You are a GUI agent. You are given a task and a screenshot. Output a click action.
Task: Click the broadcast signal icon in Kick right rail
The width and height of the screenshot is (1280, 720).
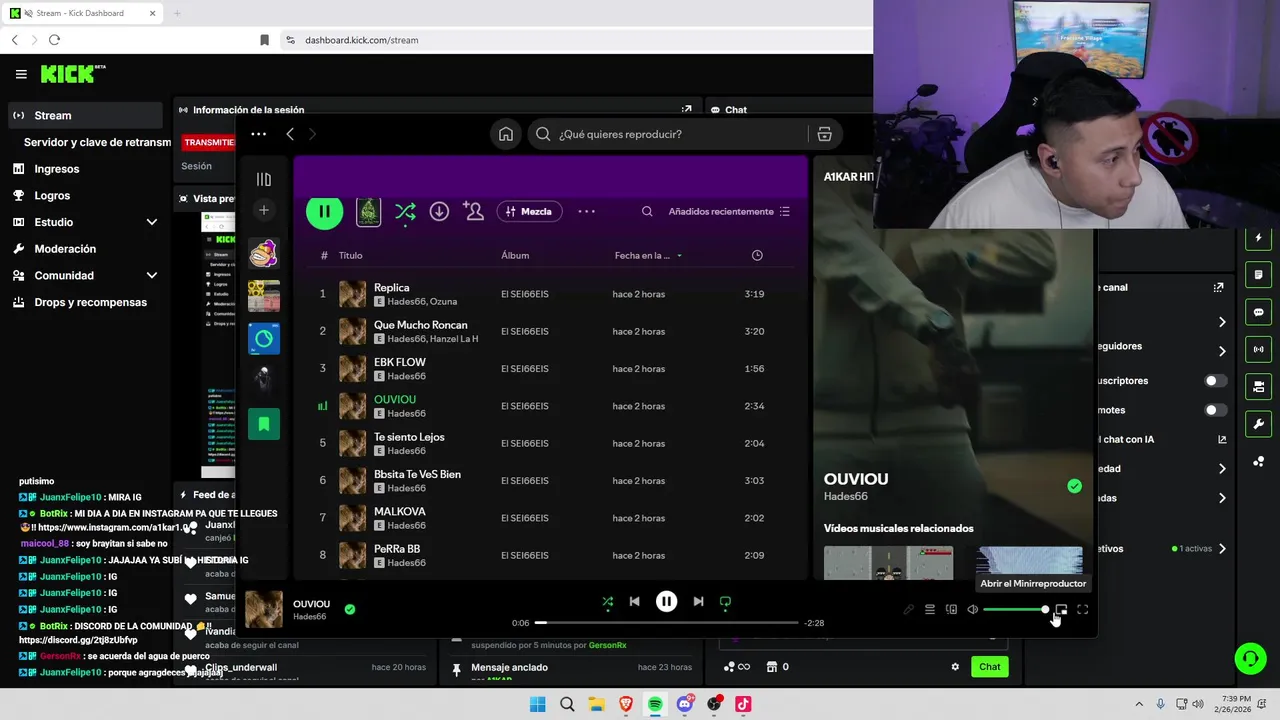[1258, 349]
